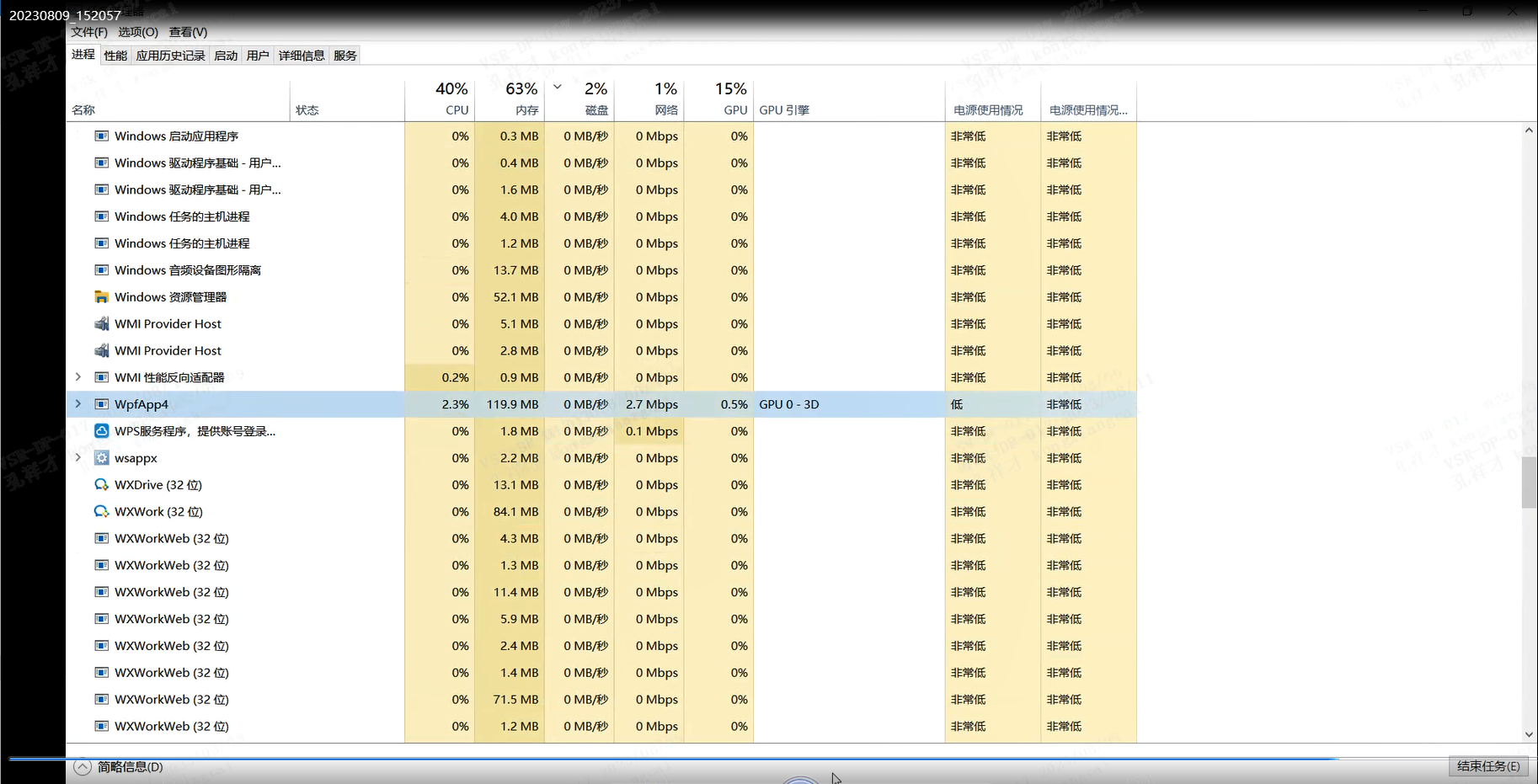Click the WXWork (32 位) chat icon
The image size is (1538, 784).
(x=101, y=512)
